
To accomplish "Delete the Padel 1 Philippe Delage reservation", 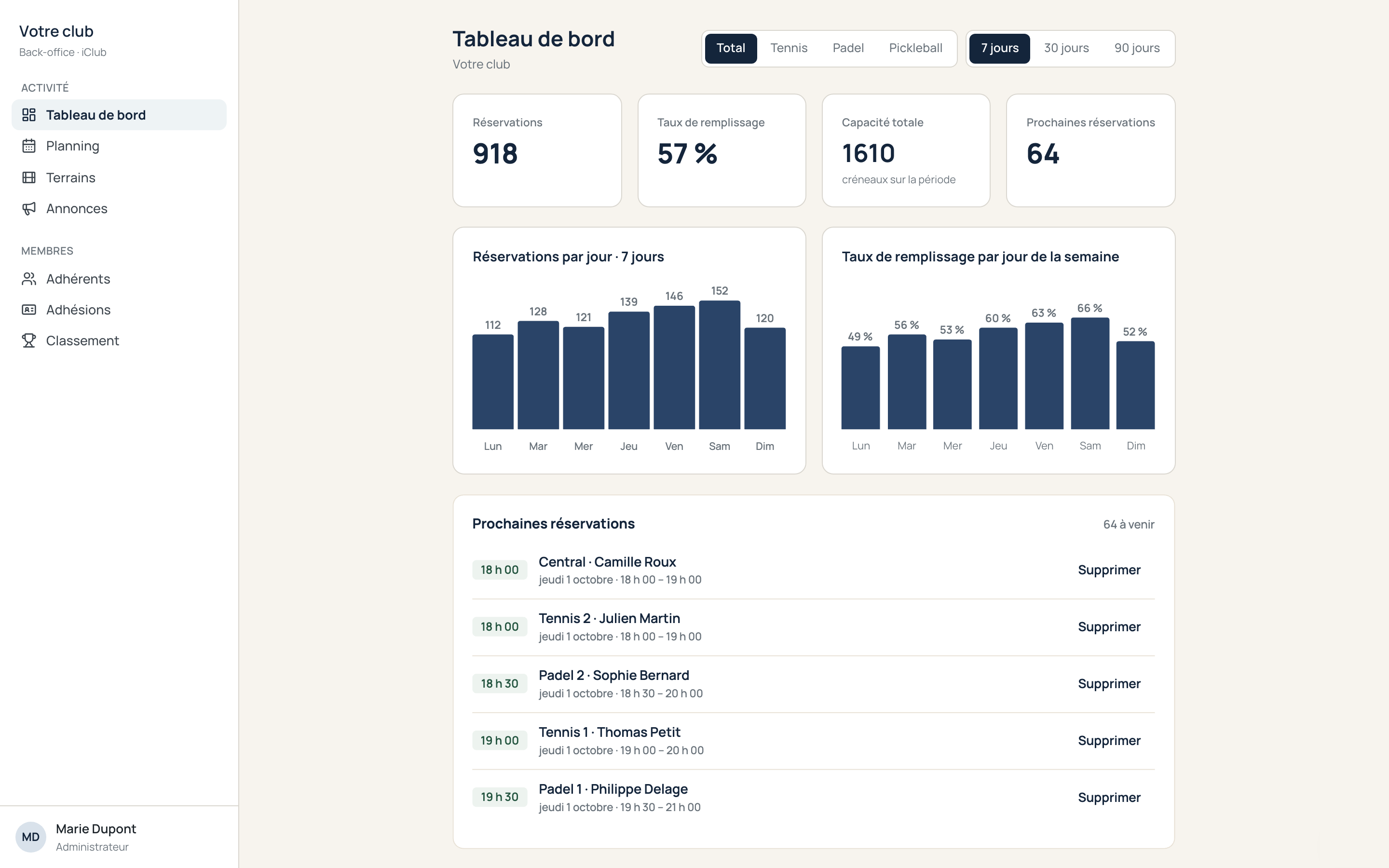I will click(1109, 798).
